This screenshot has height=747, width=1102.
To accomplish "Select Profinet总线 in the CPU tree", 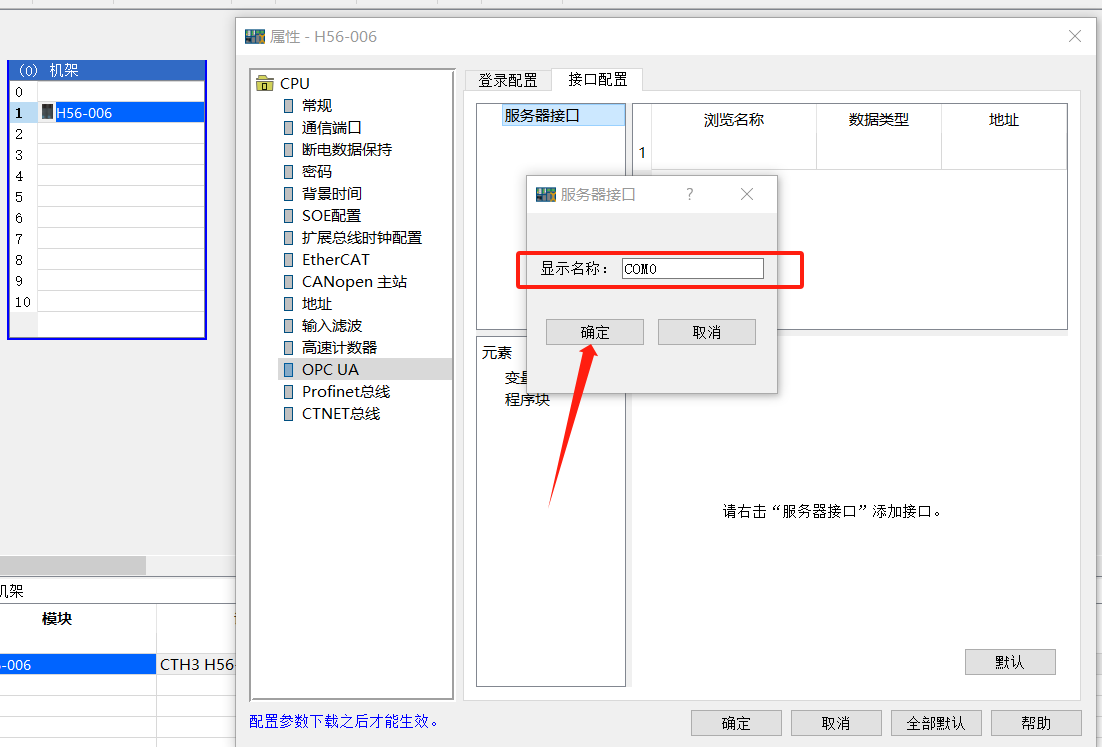I will (346, 391).
